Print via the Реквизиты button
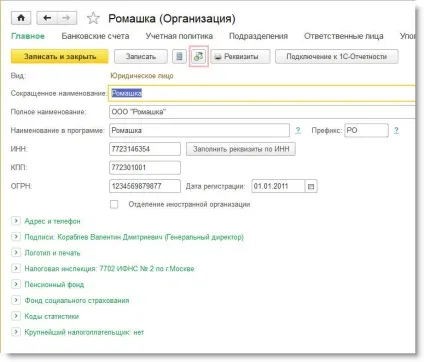424x362 pixels. pos(240,57)
